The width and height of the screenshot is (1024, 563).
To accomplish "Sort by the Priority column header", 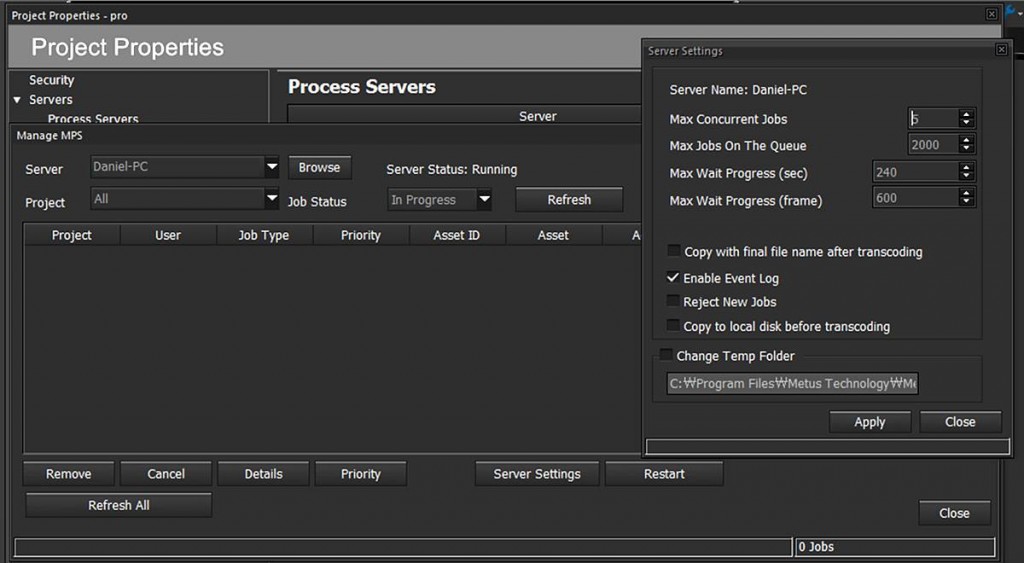I will pyautogui.click(x=360, y=235).
